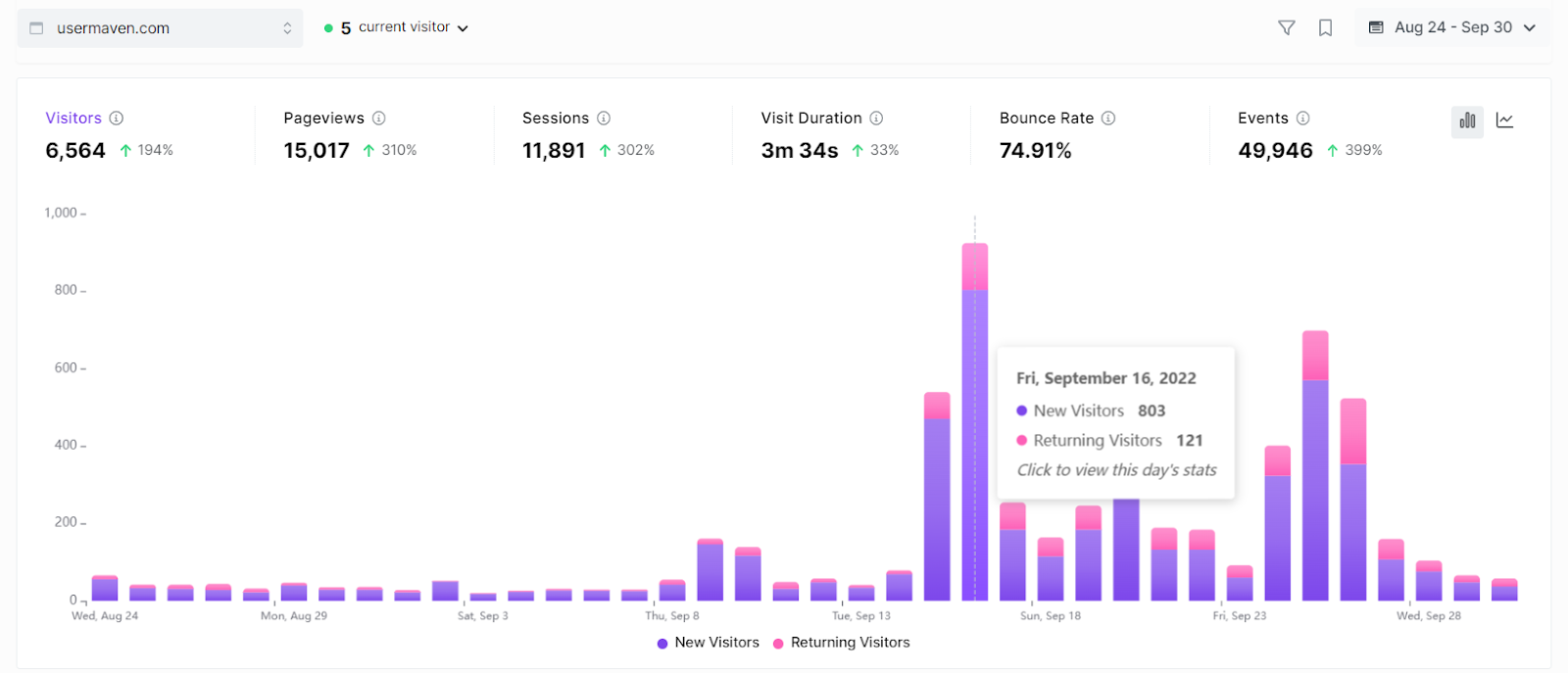1568x673 pixels.
Task: Click the tallest bar for September 16
Action: 975,422
